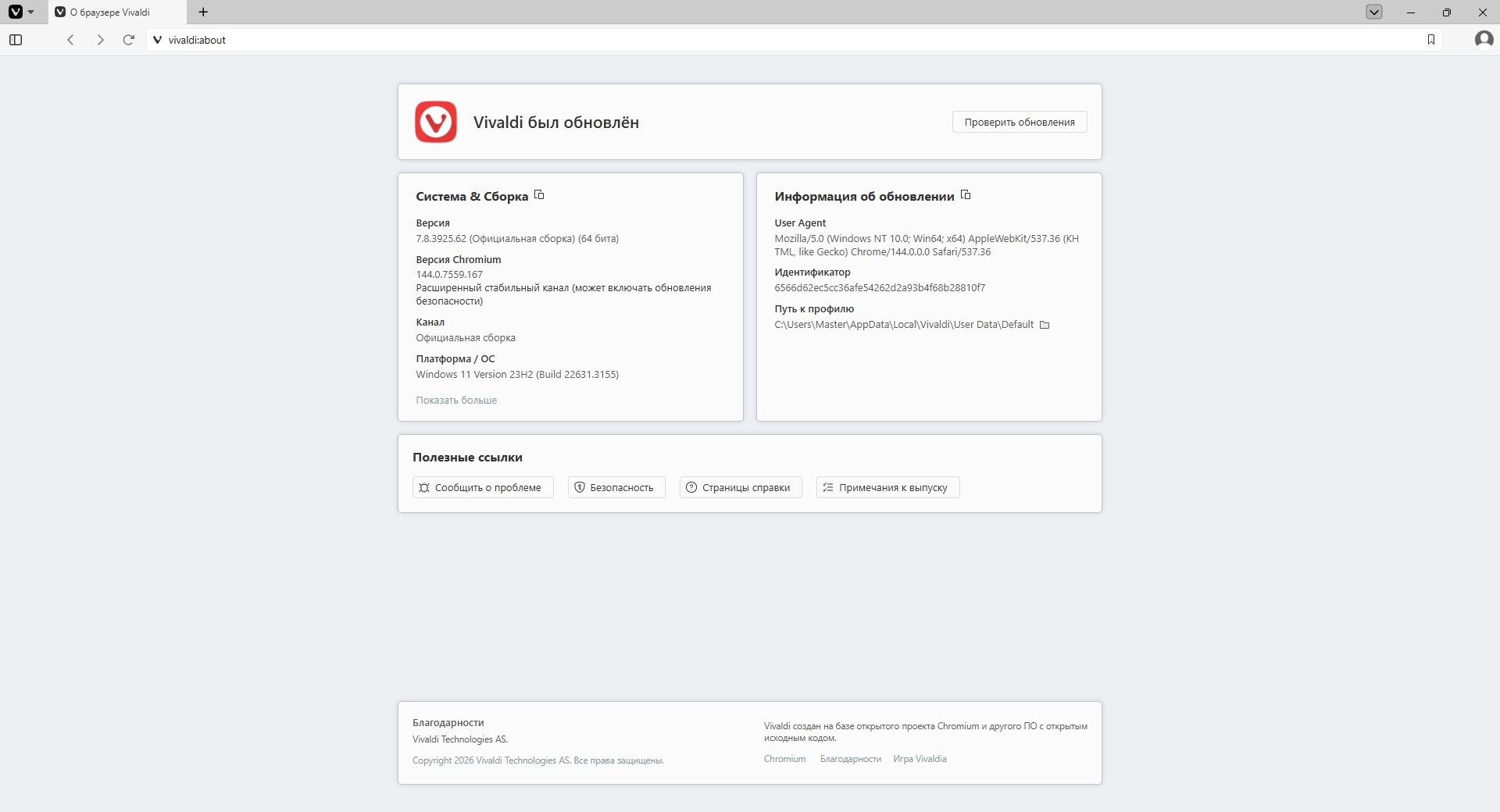Copy the Система & Сборка info
The height and width of the screenshot is (812, 1500).
coord(539,195)
